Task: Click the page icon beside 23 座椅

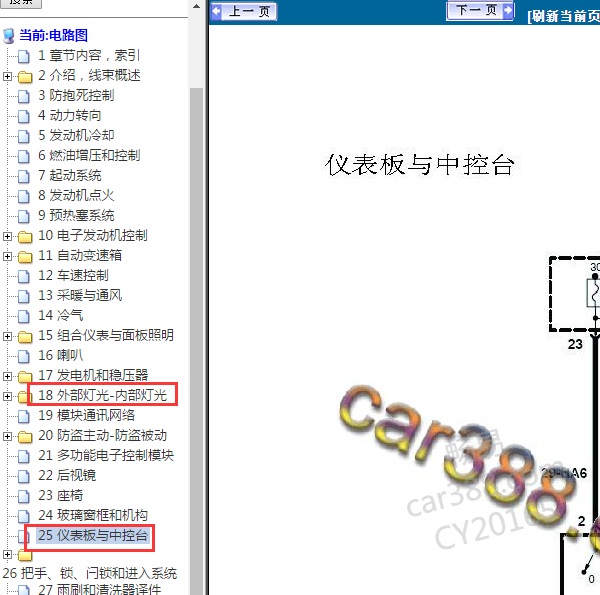Action: pyautogui.click(x=24, y=496)
